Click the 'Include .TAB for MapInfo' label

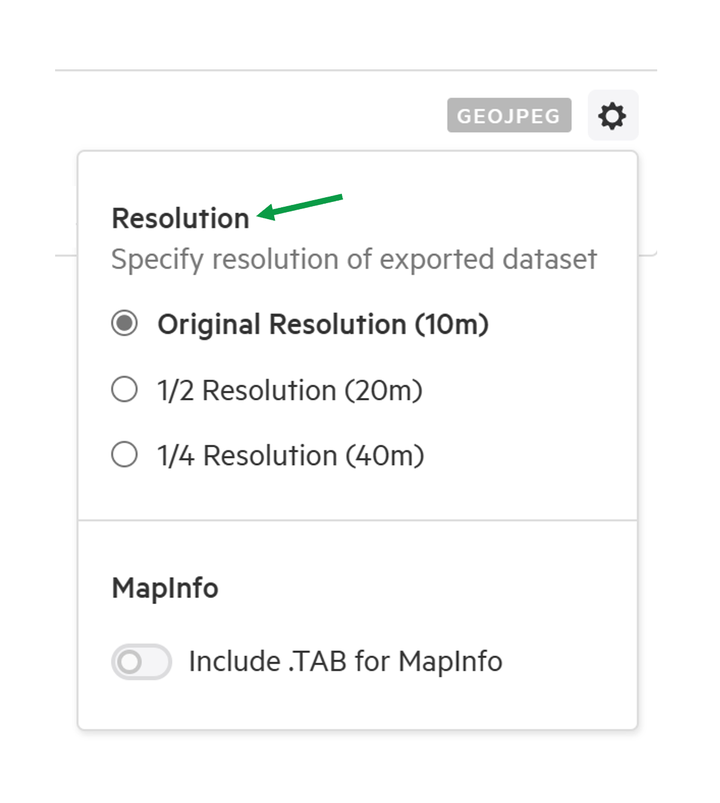point(346,661)
